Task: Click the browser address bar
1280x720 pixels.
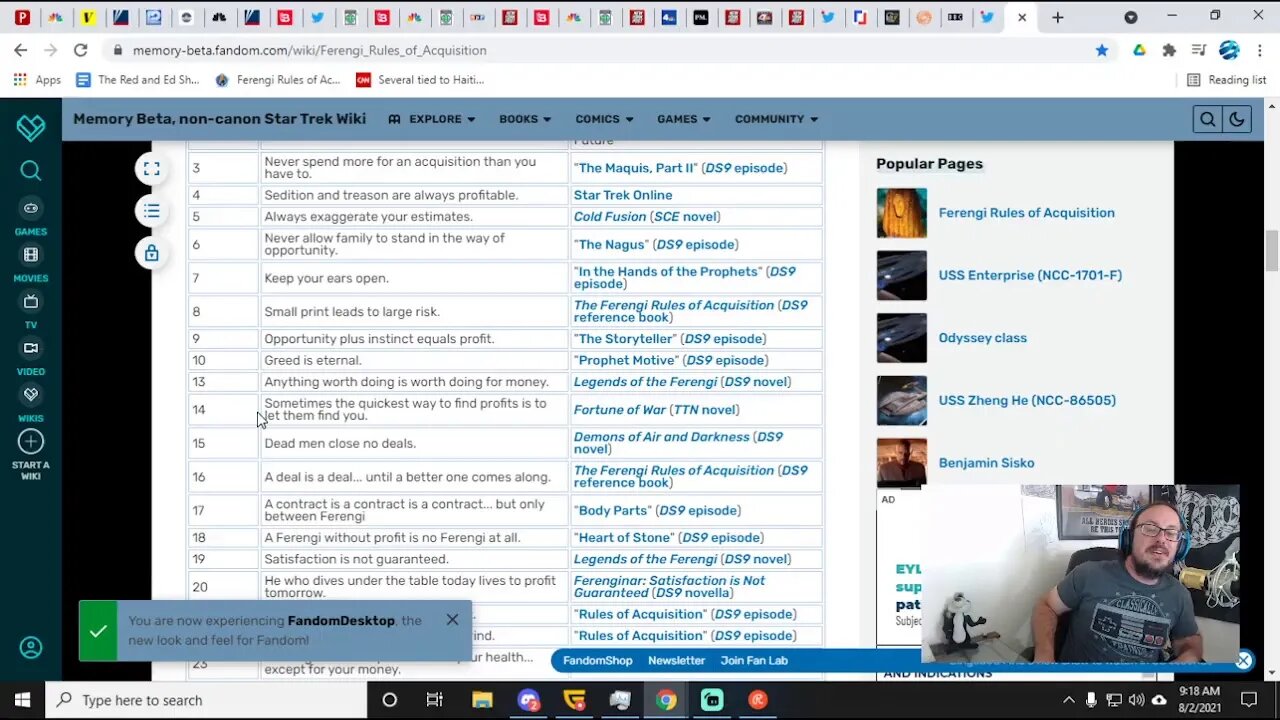Action: pyautogui.click(x=600, y=50)
